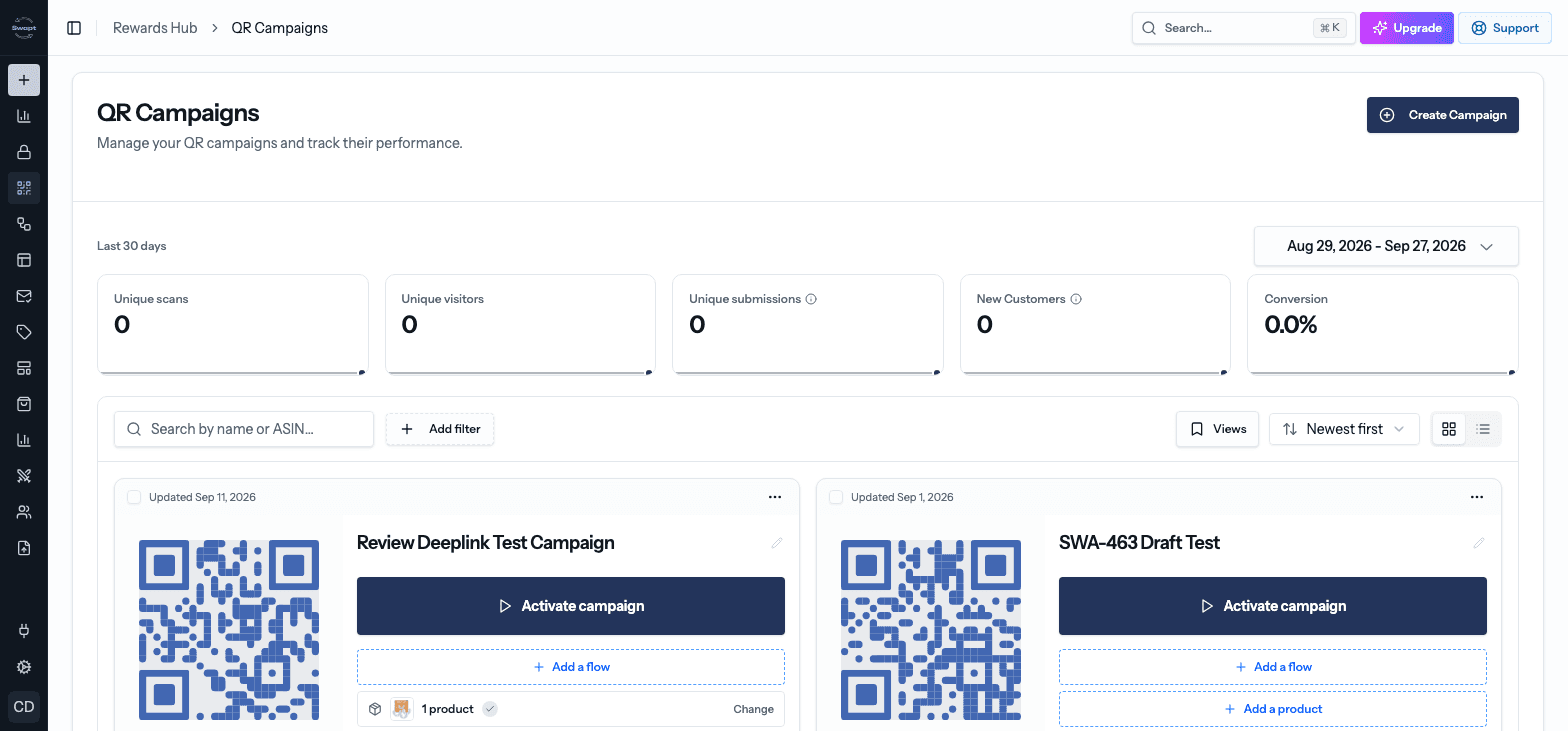The width and height of the screenshot is (1568, 731).
Task: Toggle the sidebar panel icon in the header
Action: (74, 28)
